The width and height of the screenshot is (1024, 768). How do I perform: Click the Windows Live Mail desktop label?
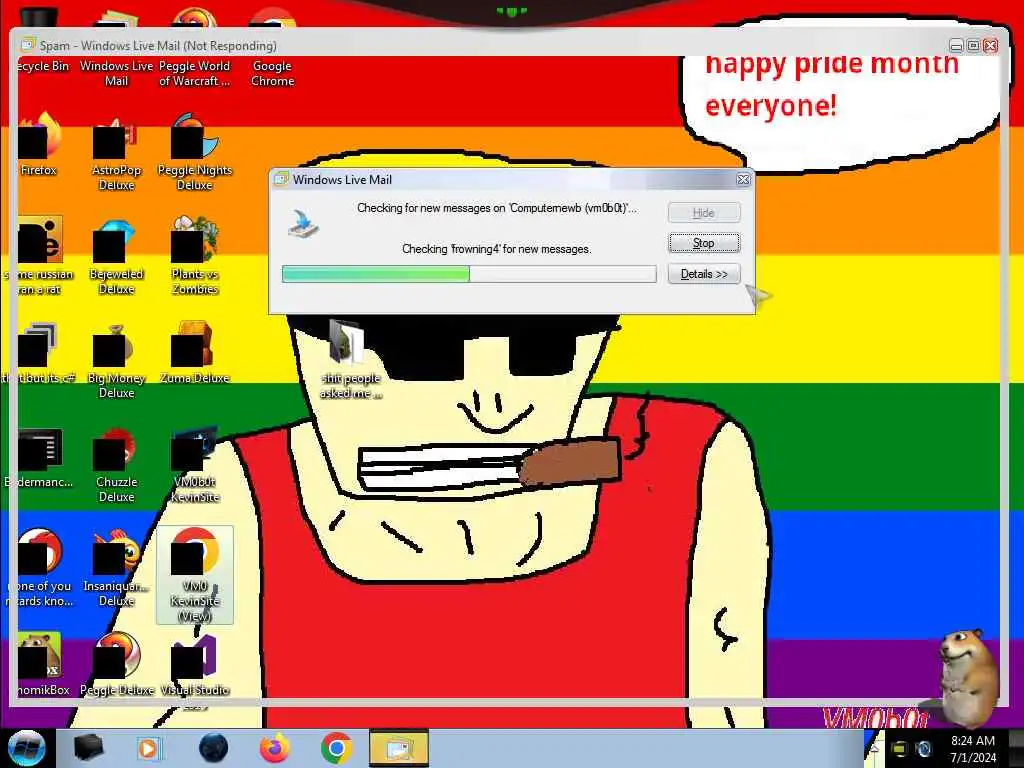(116, 73)
